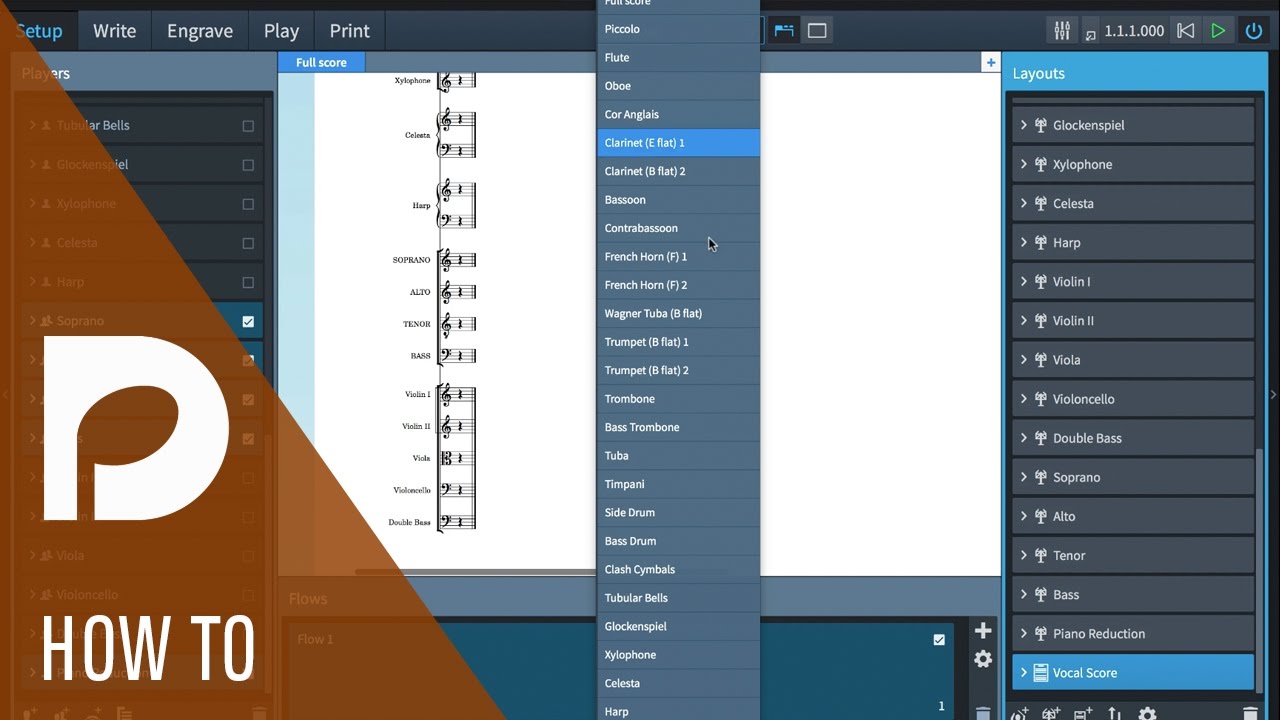
Task: Choose Clash Cymbals from the layout list
Action: [x=679, y=569]
